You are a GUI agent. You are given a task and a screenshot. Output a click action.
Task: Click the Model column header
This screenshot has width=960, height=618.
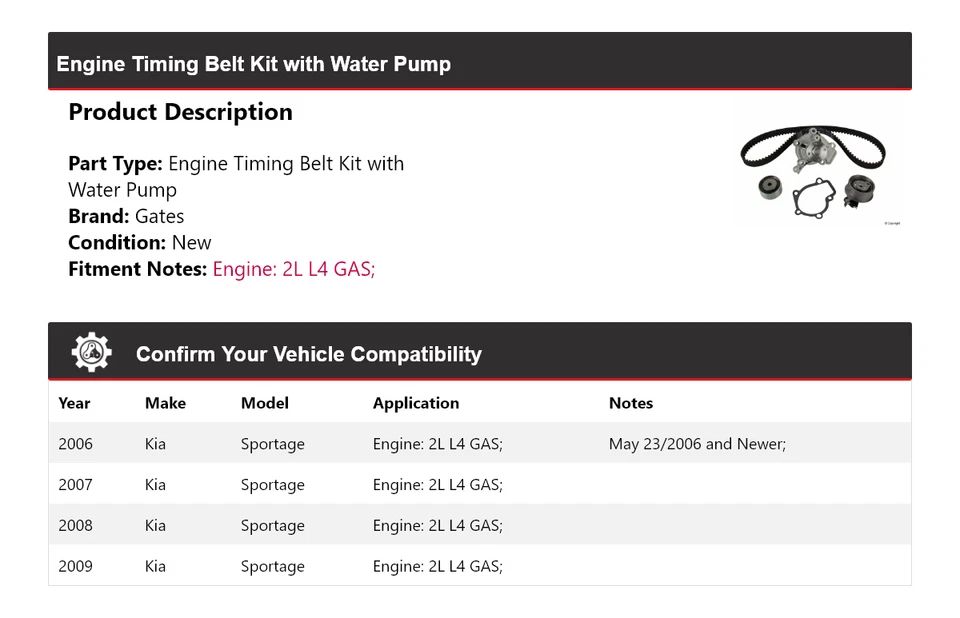(x=264, y=403)
